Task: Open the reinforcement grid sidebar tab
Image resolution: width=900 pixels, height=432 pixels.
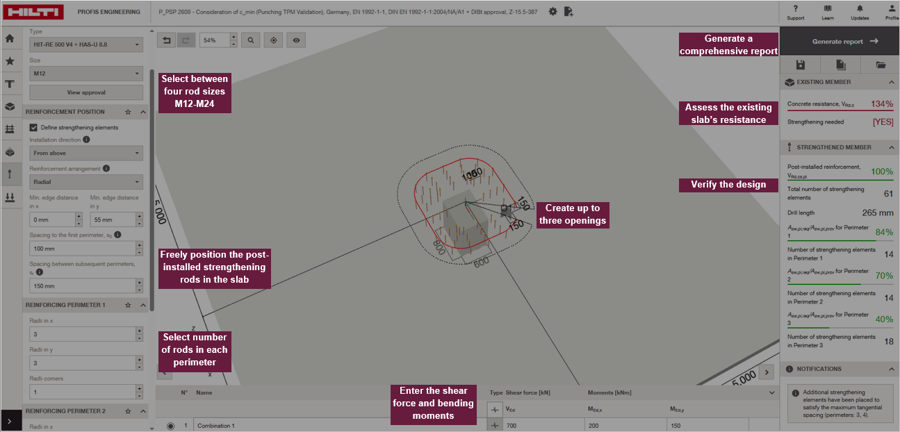Action: [x=10, y=129]
